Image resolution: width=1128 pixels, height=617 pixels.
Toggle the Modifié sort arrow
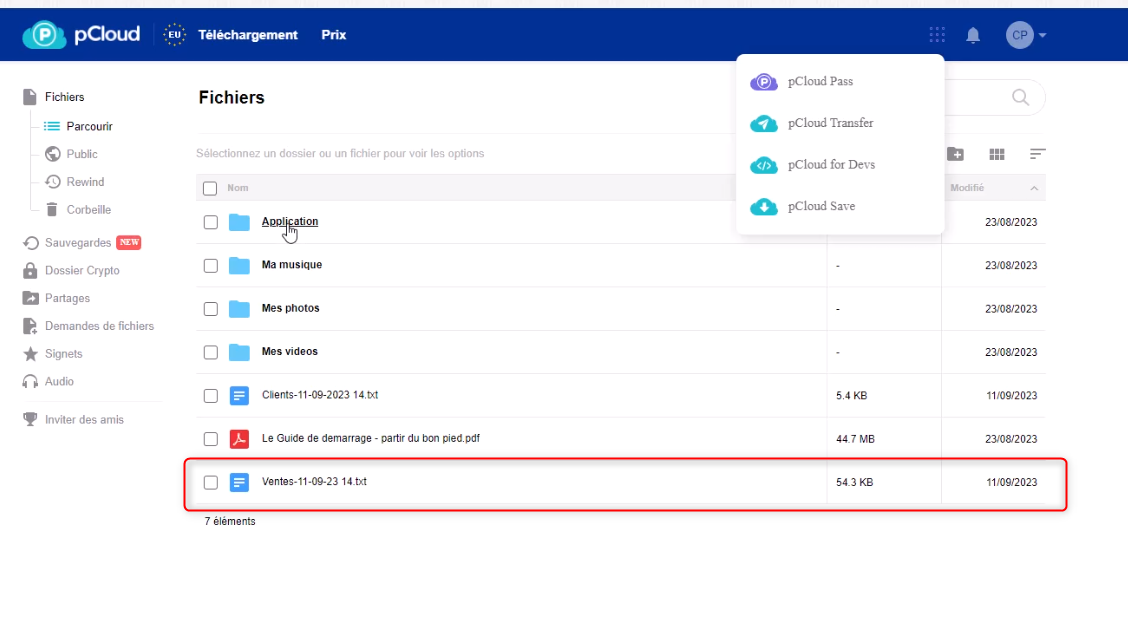point(1034,188)
